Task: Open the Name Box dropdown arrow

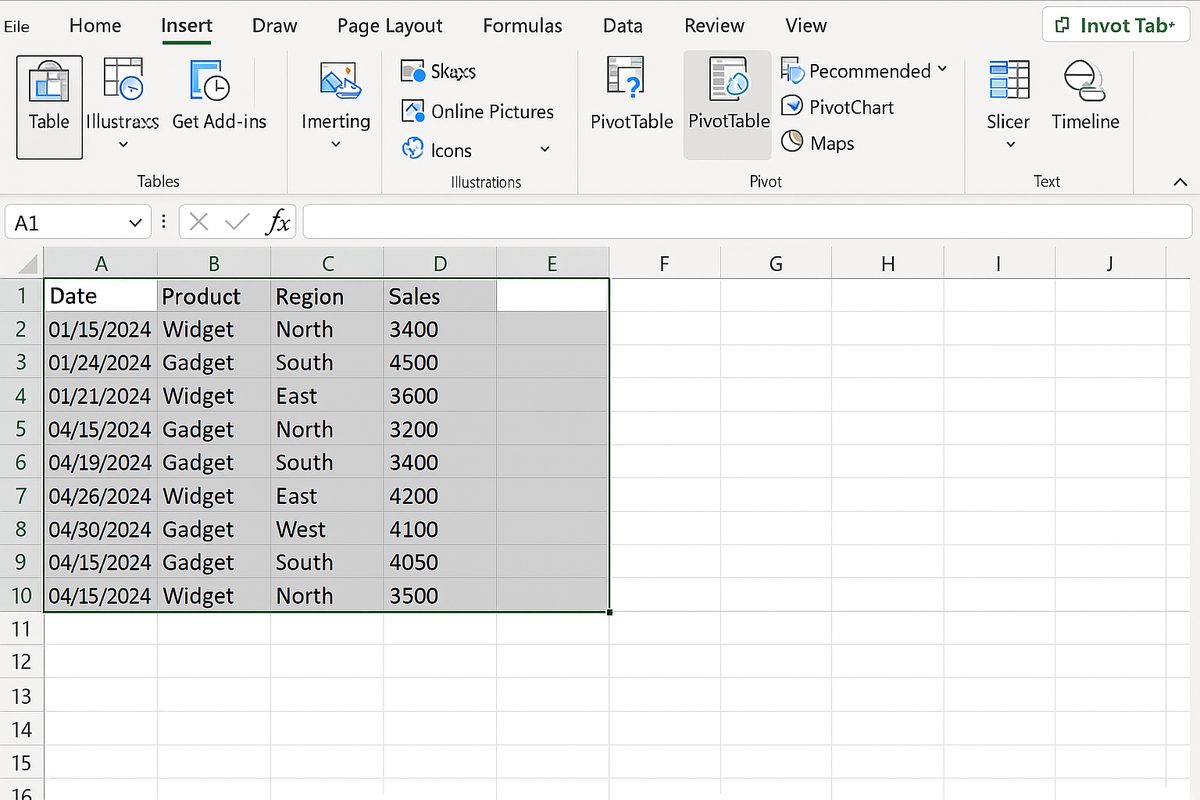Action: pyautogui.click(x=136, y=223)
